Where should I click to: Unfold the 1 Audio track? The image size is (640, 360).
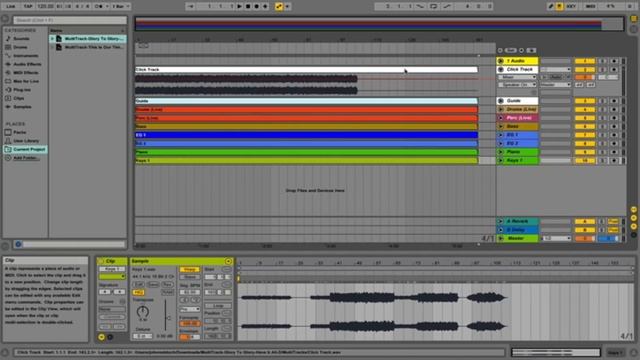tap(501, 61)
